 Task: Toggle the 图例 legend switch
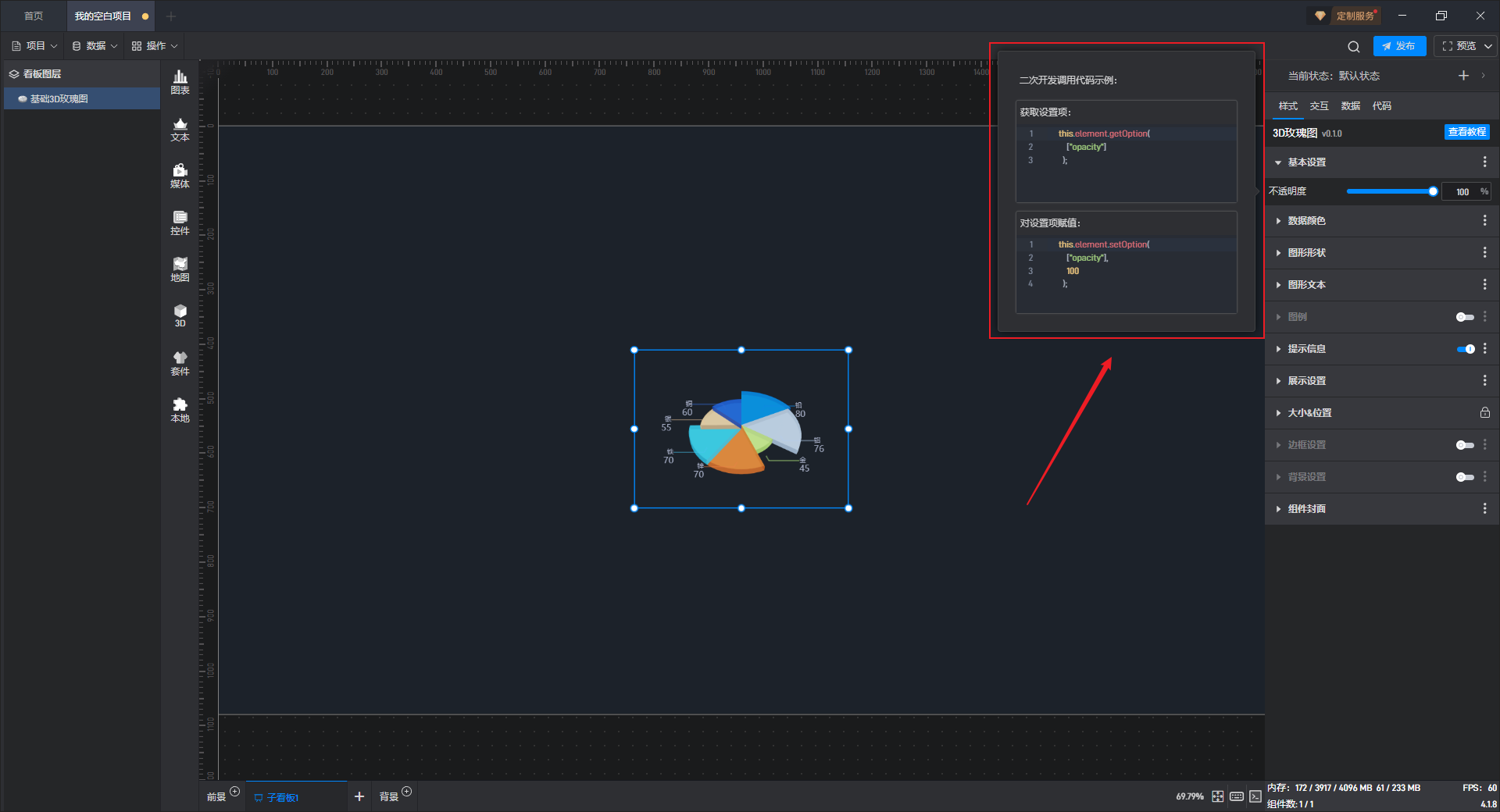point(1465,317)
